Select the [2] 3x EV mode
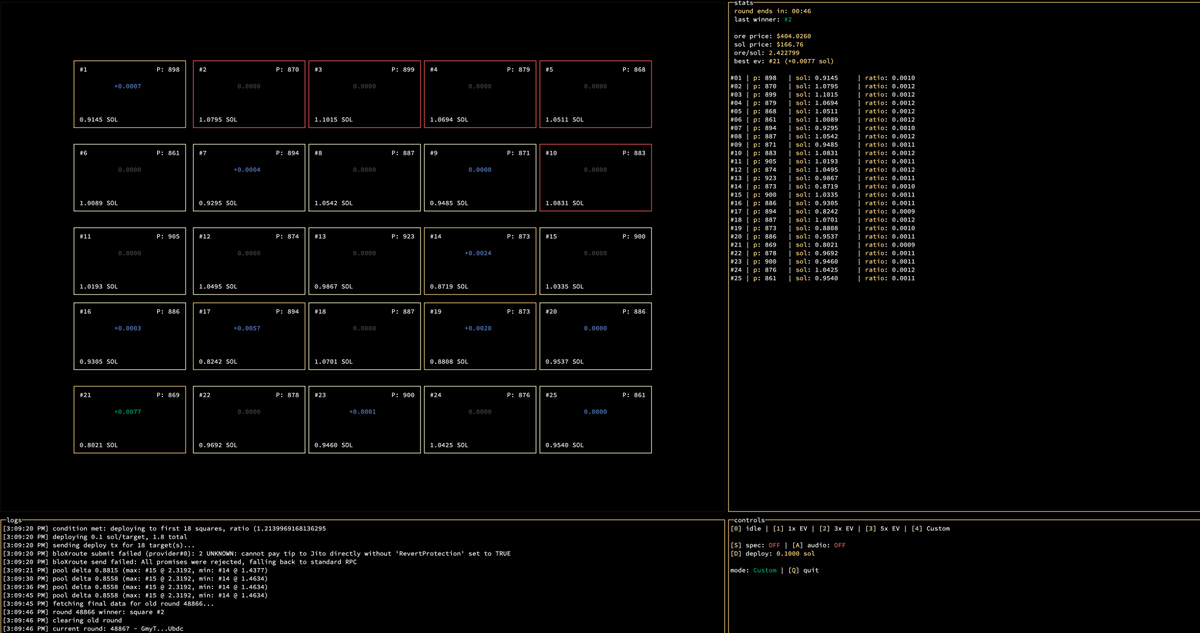The height and width of the screenshot is (633, 1200). 838,528
